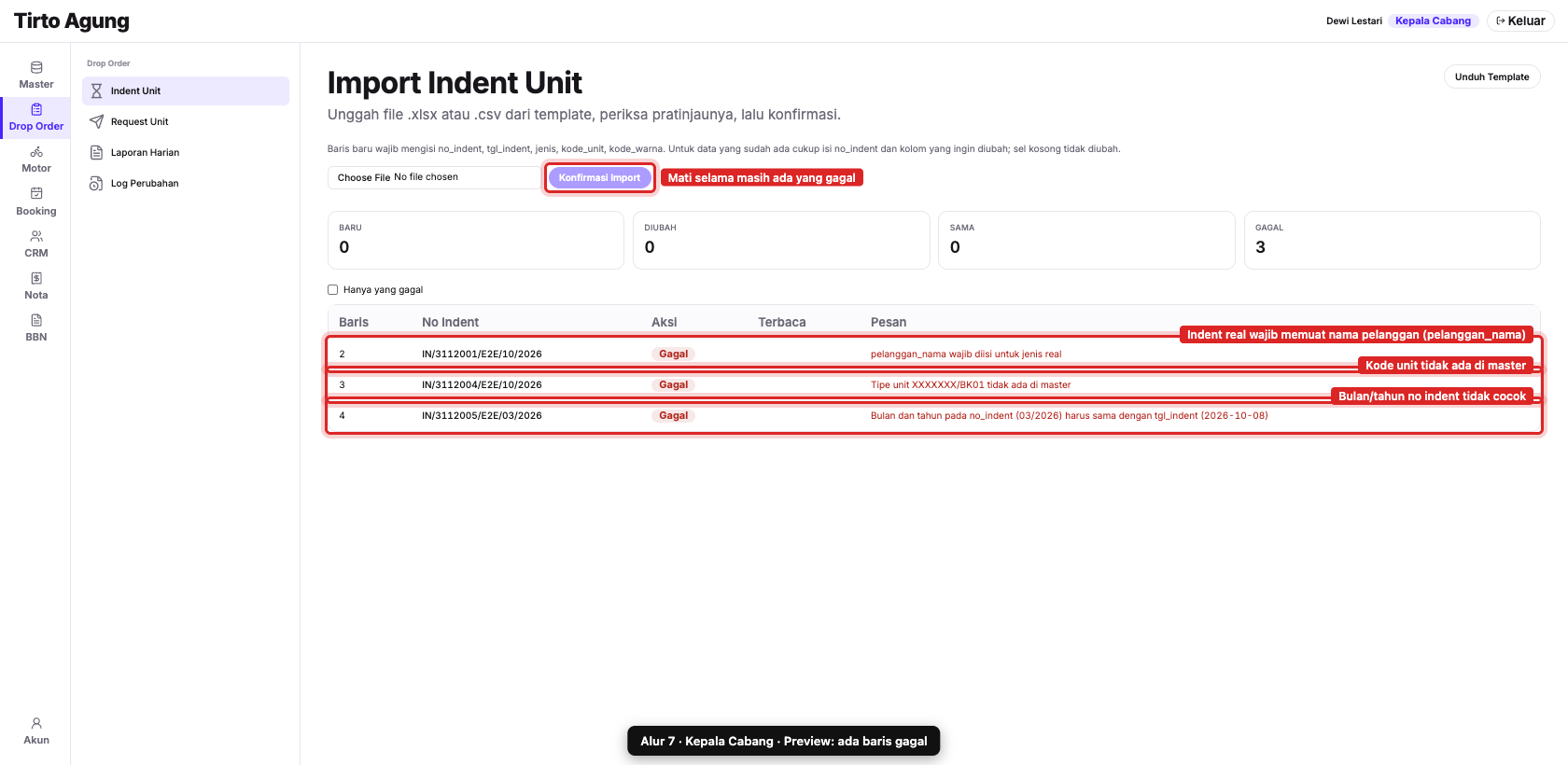Click the Choose File button
Viewport: 1568px width, 765px height.
click(364, 177)
